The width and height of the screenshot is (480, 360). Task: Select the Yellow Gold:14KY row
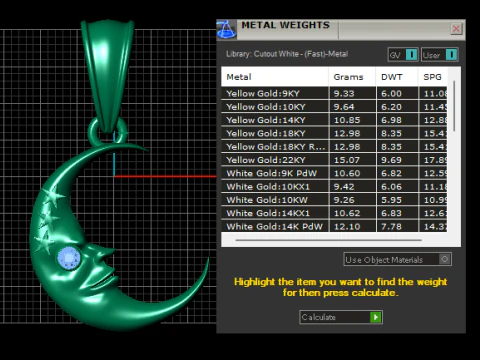point(334,120)
